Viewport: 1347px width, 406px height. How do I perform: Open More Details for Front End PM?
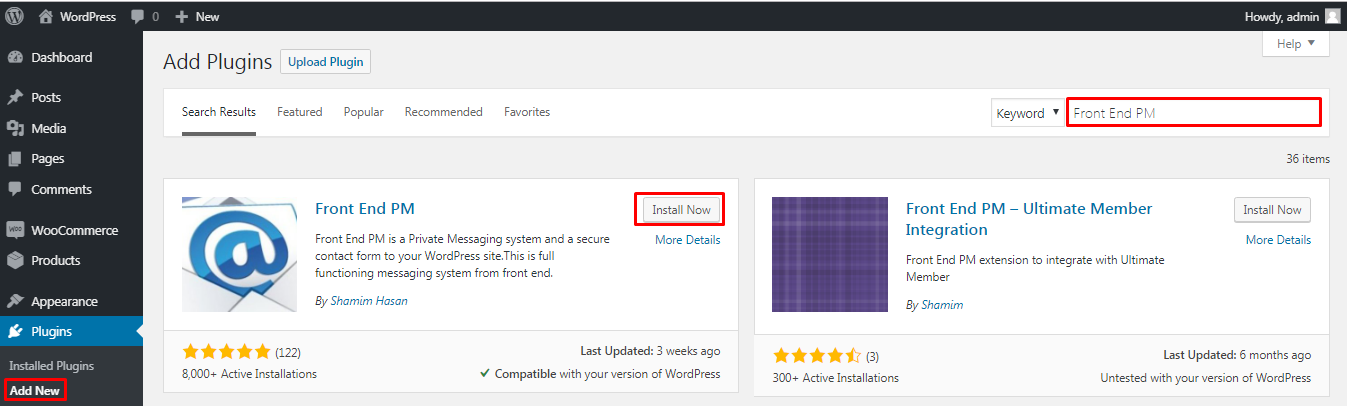(688, 240)
